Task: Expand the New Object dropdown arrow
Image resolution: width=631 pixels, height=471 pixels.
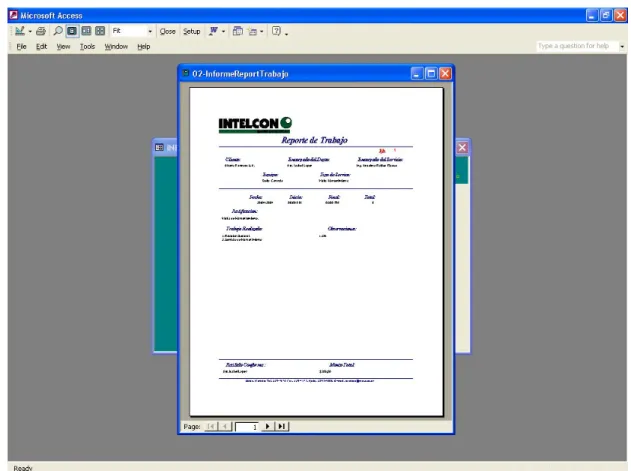Action: tap(262, 31)
